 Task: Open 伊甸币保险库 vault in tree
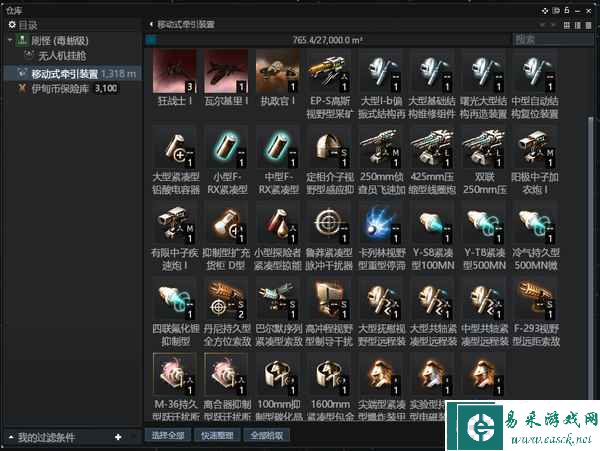pos(61,88)
